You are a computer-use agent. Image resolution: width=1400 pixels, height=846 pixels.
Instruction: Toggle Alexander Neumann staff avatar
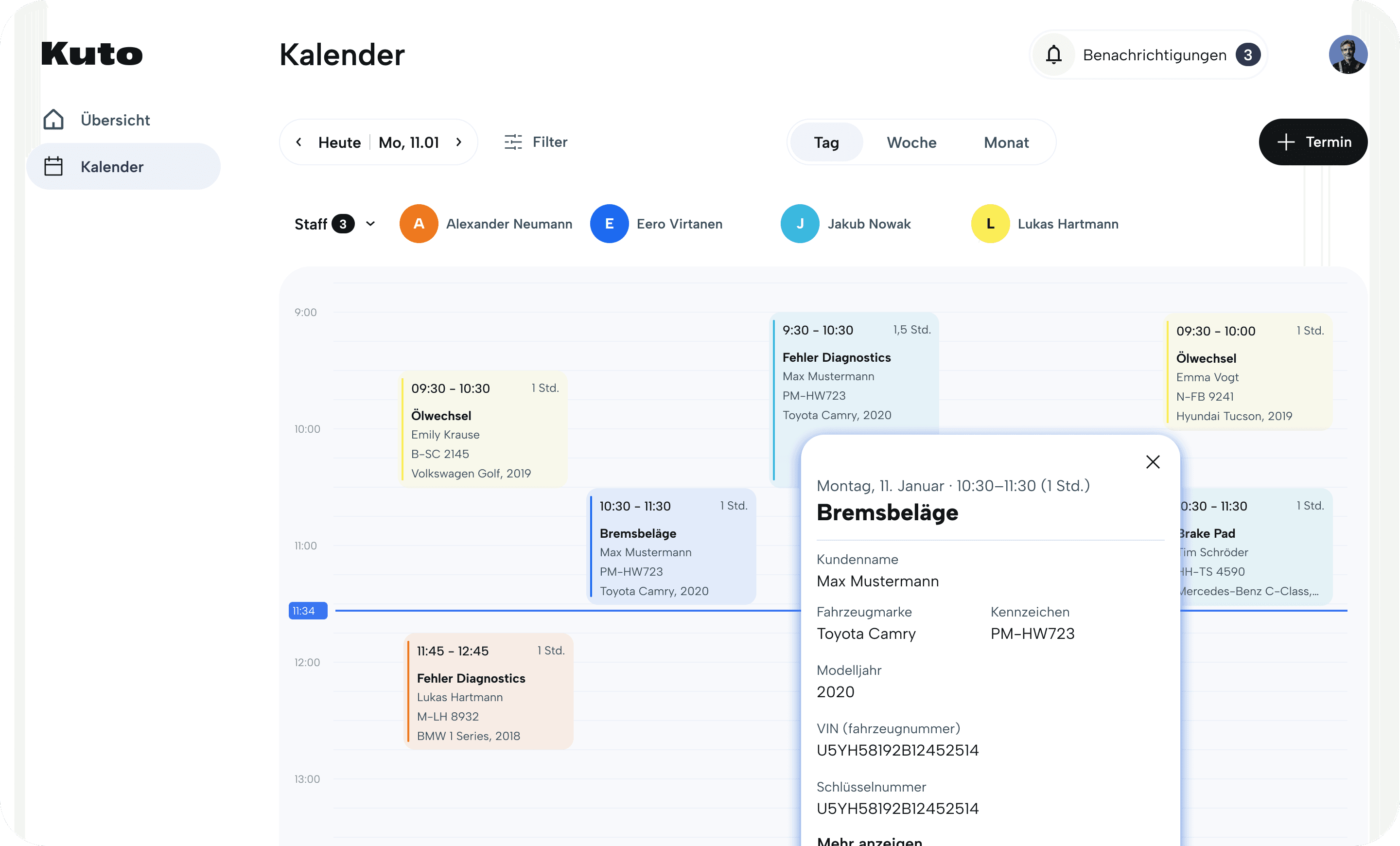[419, 224]
